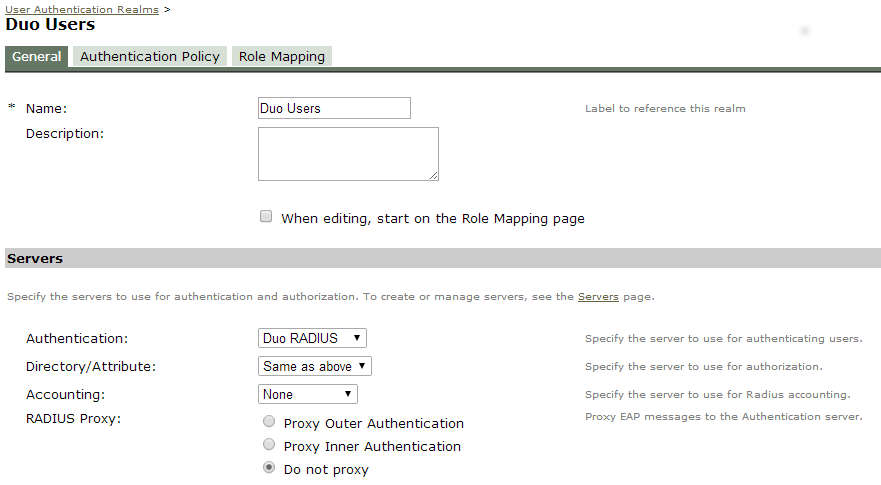Switch to the Authentication Policy tab

(x=149, y=57)
